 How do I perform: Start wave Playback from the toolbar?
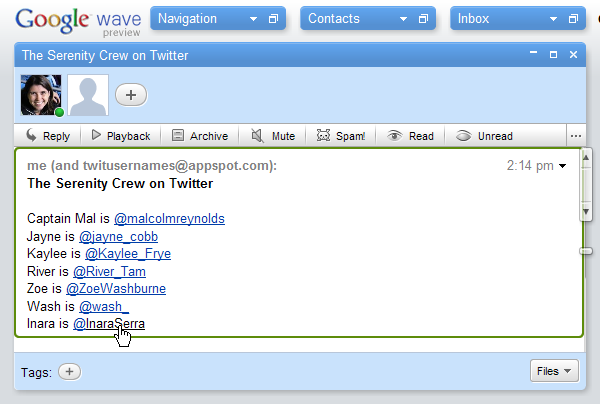coord(121,136)
